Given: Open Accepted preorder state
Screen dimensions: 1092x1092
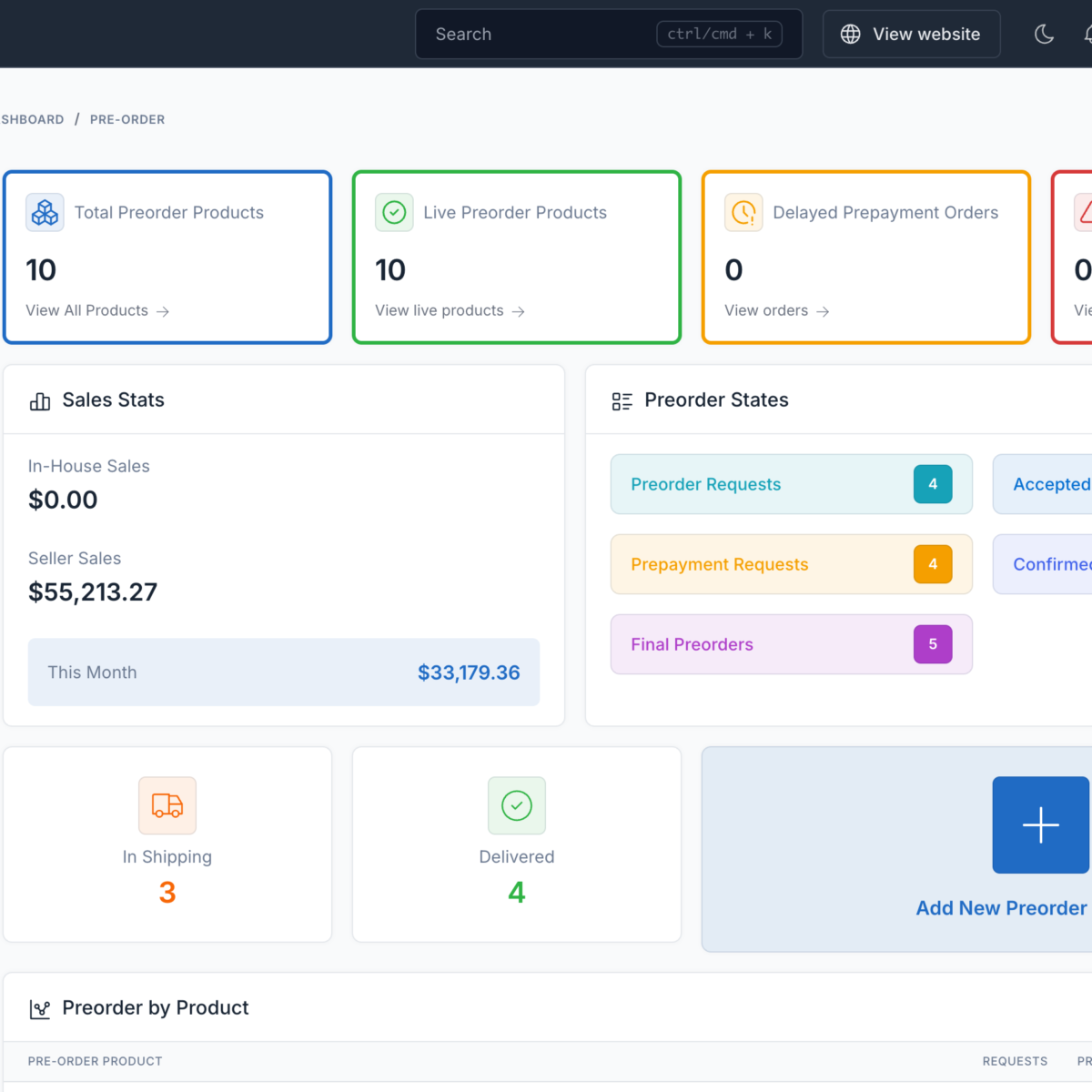Looking at the screenshot, I should pyautogui.click(x=1043, y=484).
